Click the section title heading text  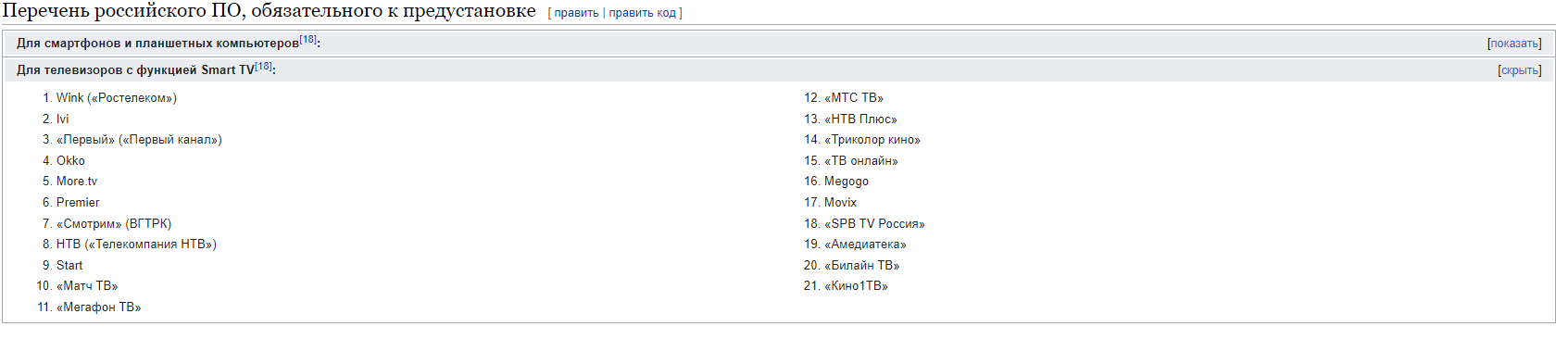coord(270,11)
